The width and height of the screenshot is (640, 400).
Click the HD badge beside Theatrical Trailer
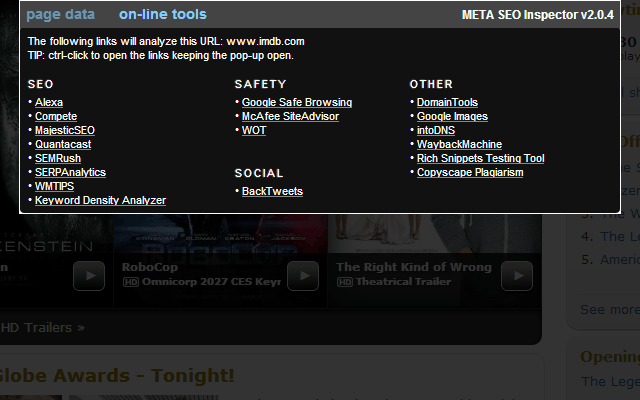(345, 282)
